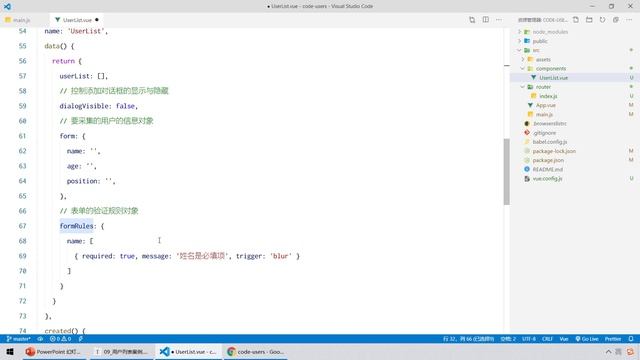Click the open changes icon in the editor toolbar

pyautogui.click(x=472, y=20)
